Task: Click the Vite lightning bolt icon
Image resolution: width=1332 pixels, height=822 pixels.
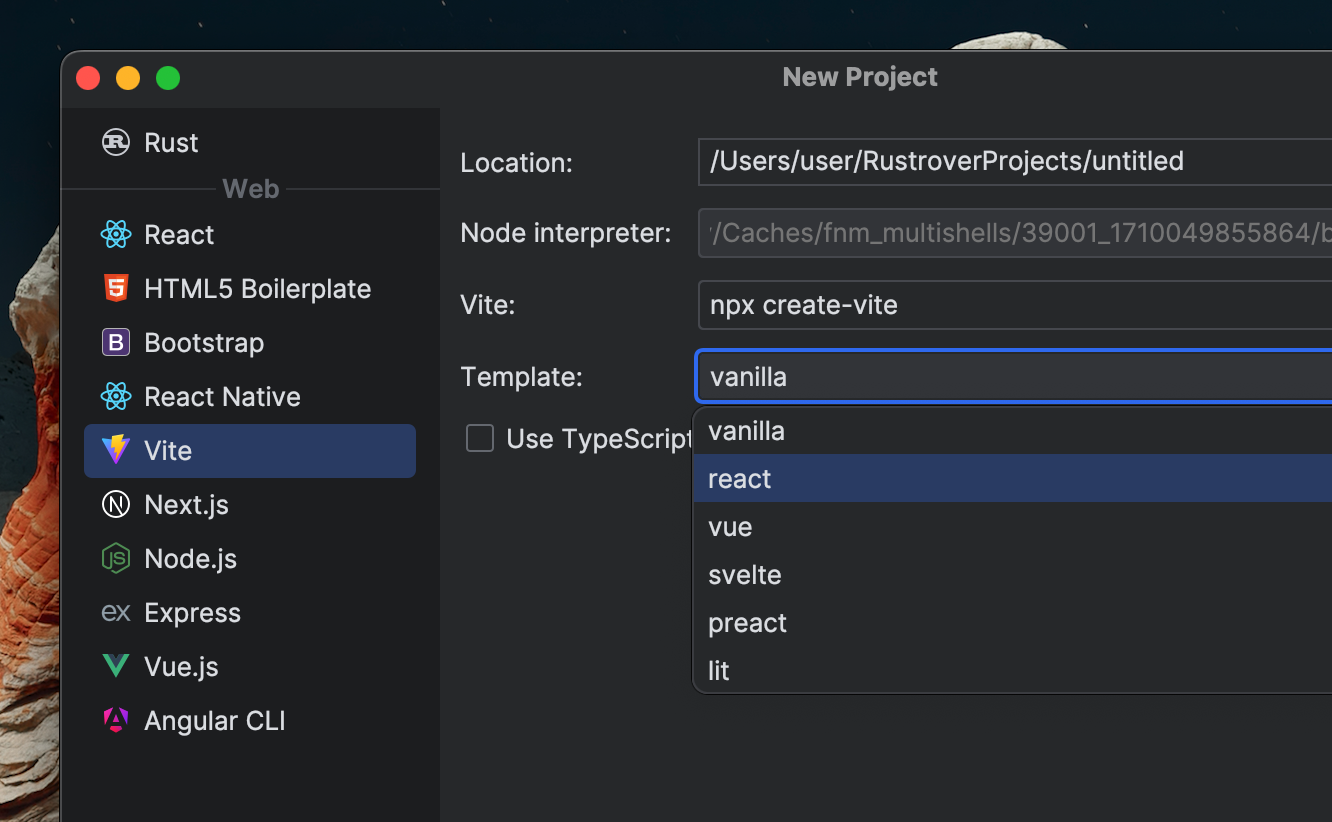Action: click(x=116, y=451)
